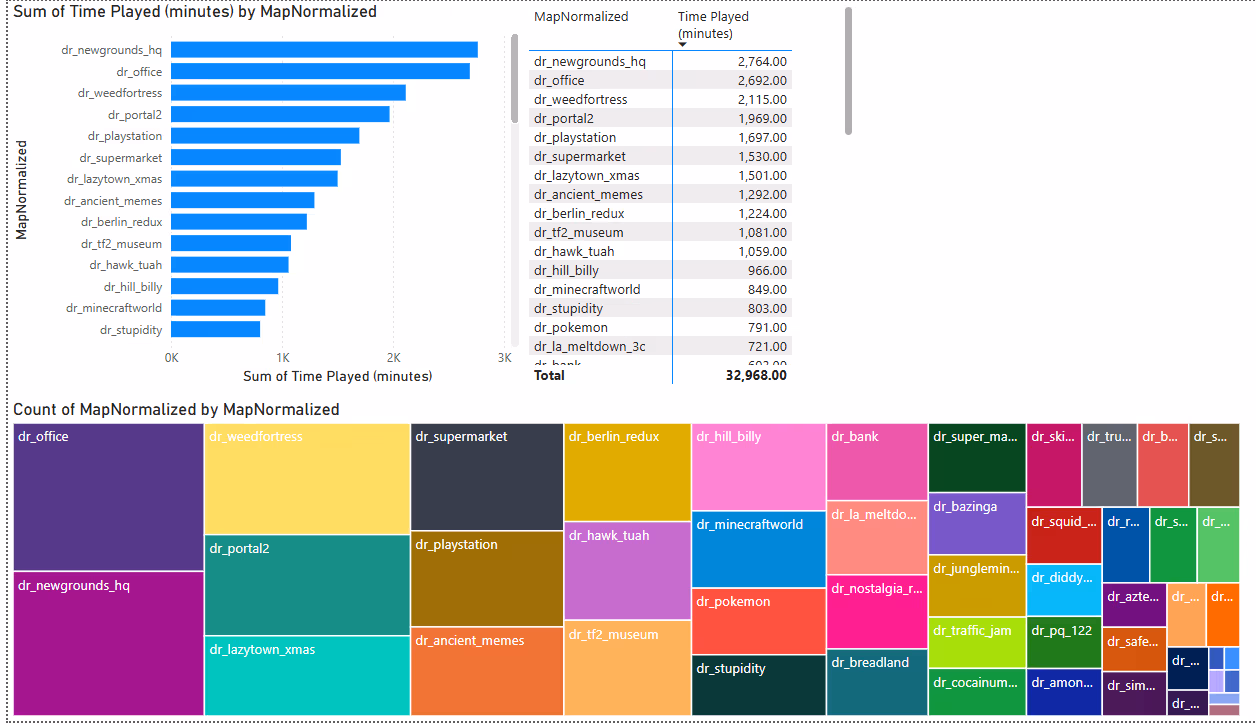The image size is (1256, 725).
Task: Click the purple dr_bazinga treemap tile
Action: (977, 524)
